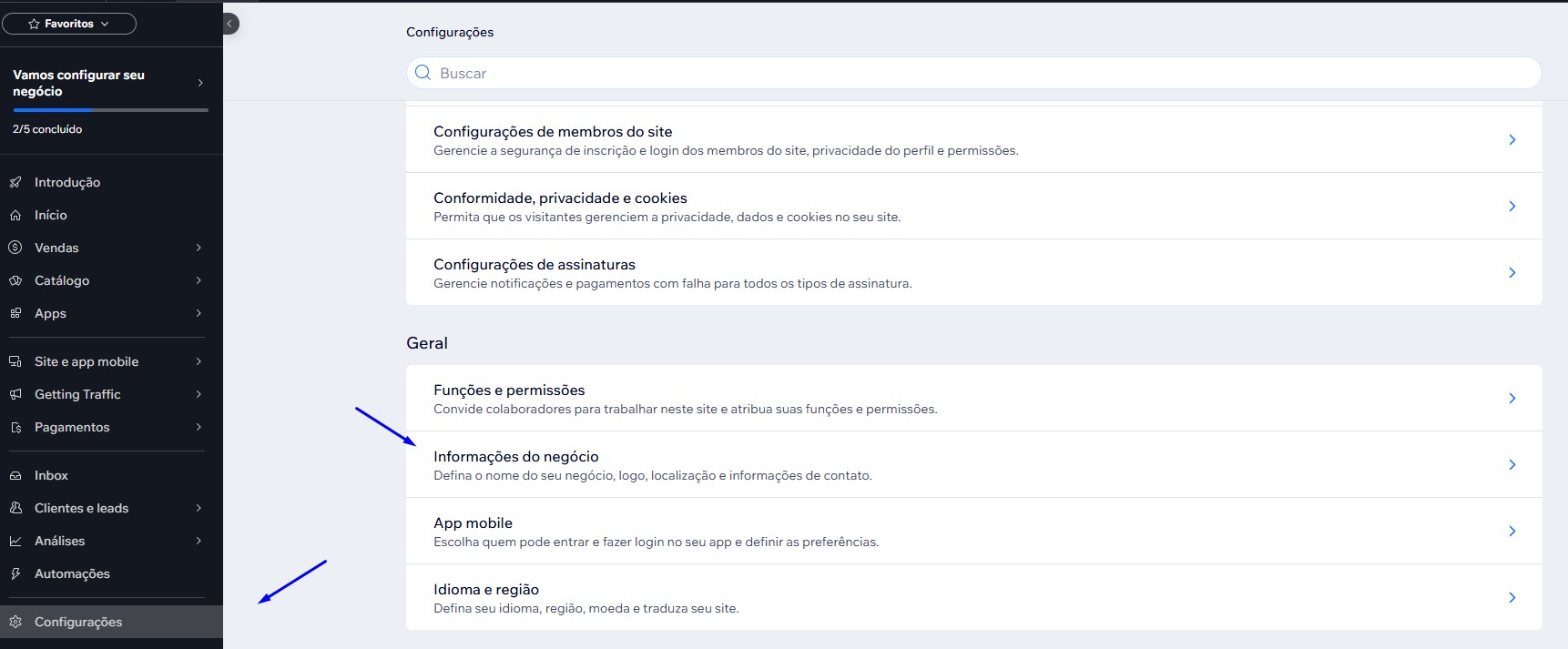The height and width of the screenshot is (649, 1568).
Task: Click the rocket icon beside Introdução
Action: click(x=15, y=182)
